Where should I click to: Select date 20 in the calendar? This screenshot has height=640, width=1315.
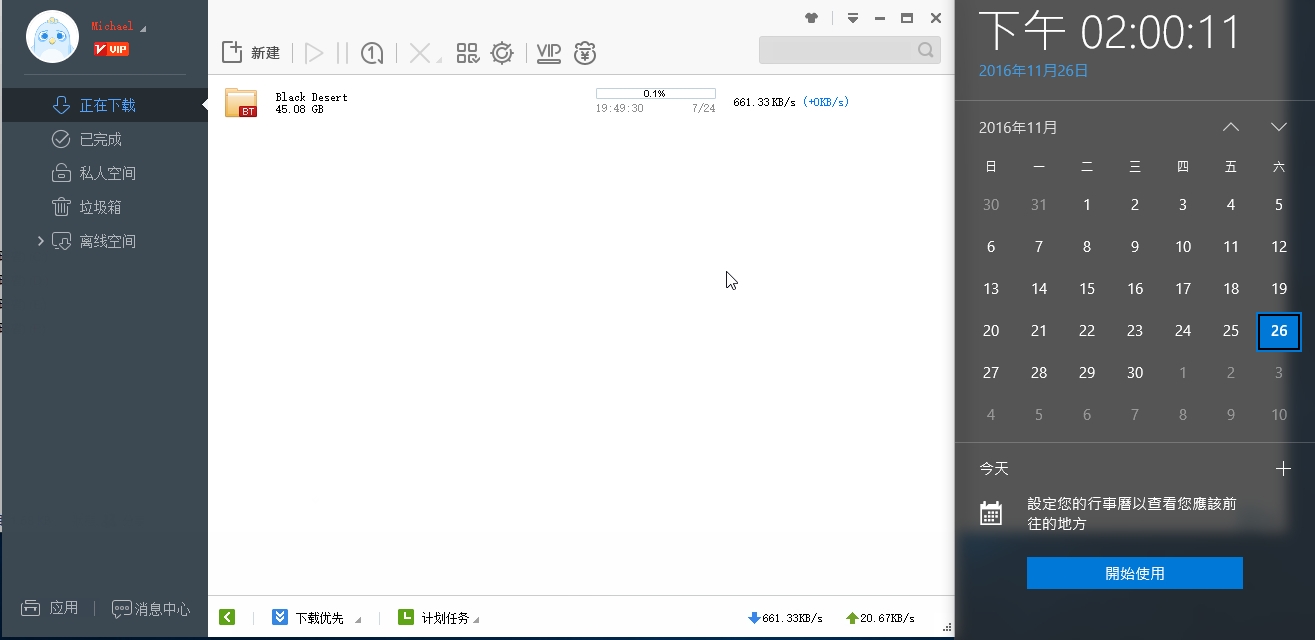click(991, 331)
